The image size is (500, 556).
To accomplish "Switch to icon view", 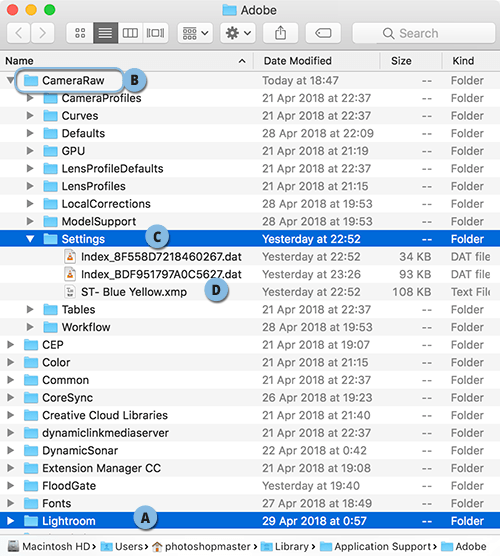I will tap(80, 33).
